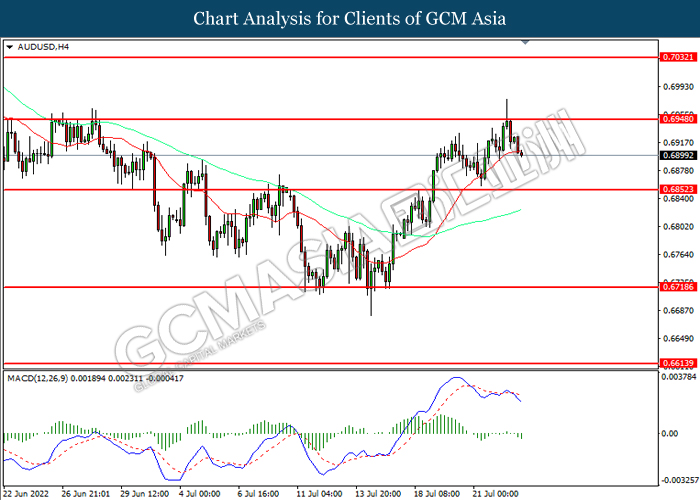Image resolution: width=700 pixels, height=500 pixels.
Task: Click the 0.66490 price axis value
Action: click(679, 338)
